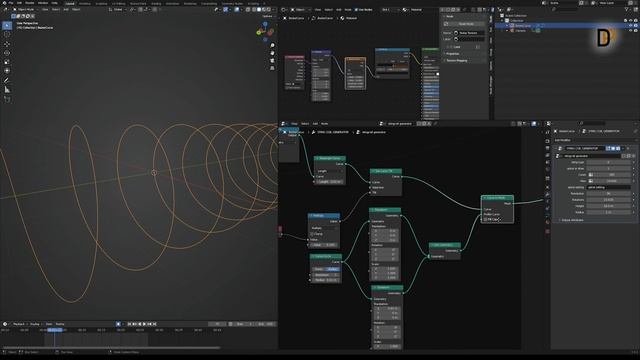Select the Annotate pencil tool
Screen dimensions: 640x360
(7, 80)
